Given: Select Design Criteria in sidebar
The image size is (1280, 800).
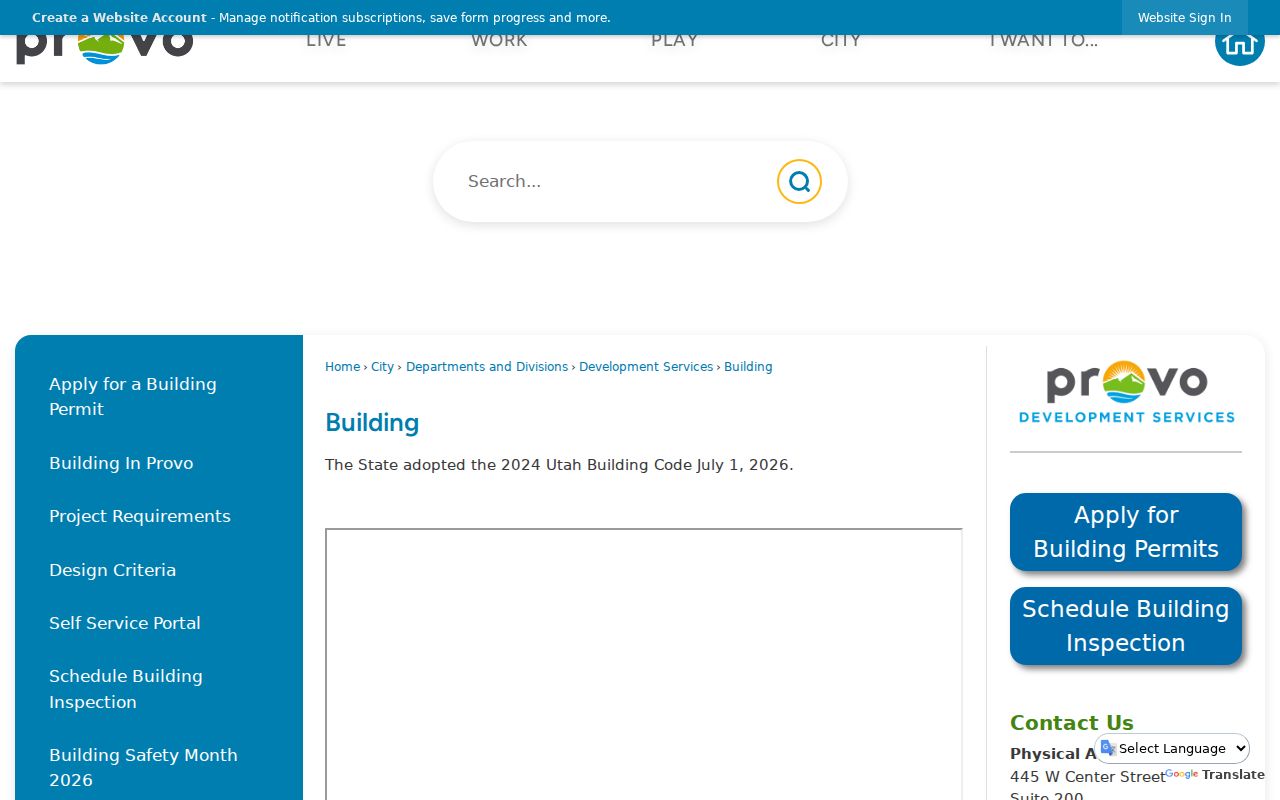Looking at the screenshot, I should click(112, 570).
